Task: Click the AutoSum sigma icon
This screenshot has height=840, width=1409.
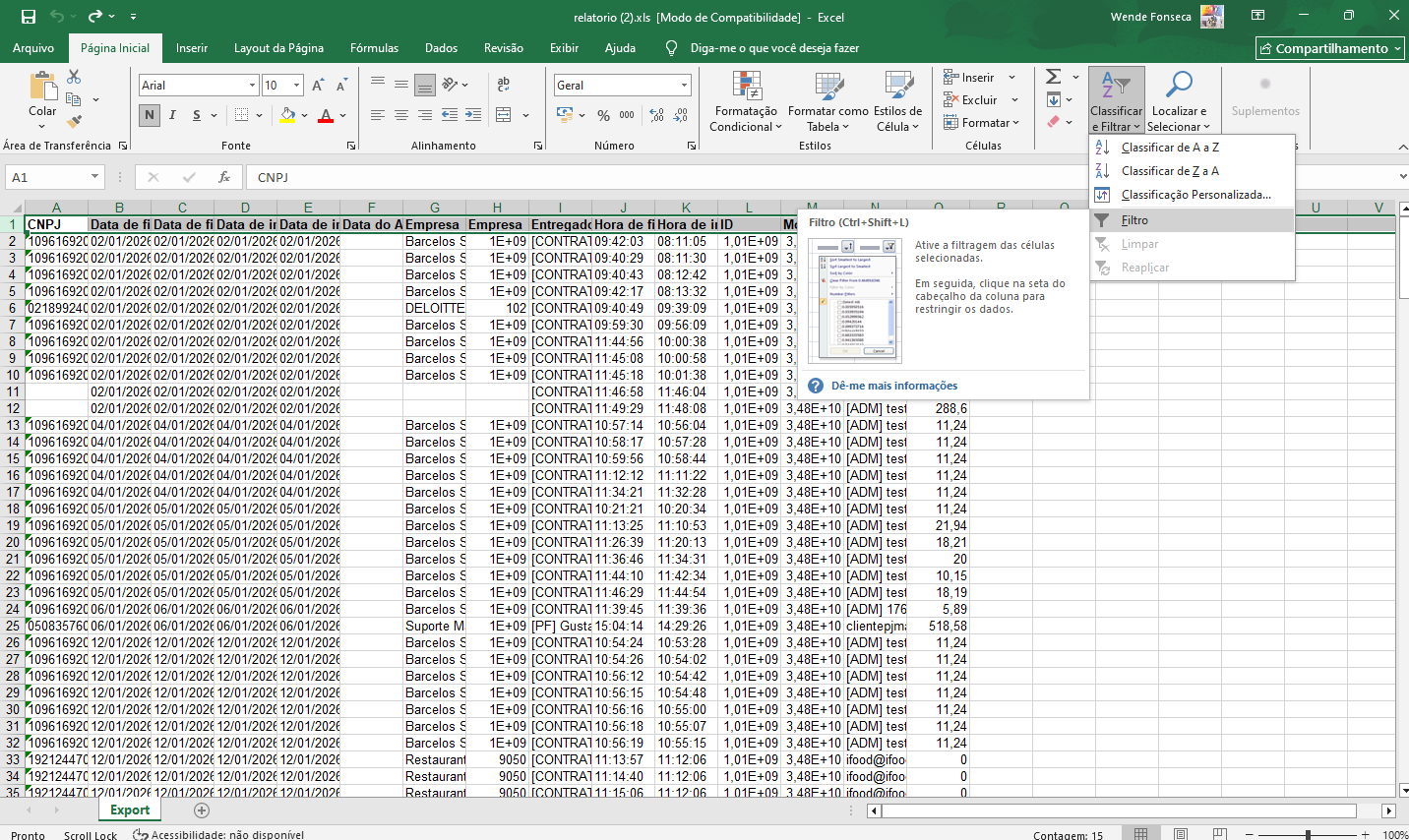Action: (1054, 77)
